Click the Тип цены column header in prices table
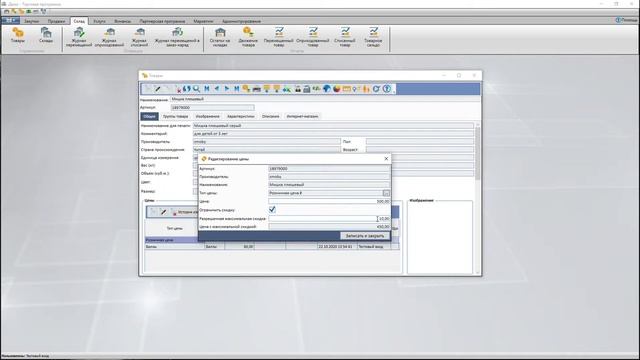This screenshot has height=360, width=640. coord(175,228)
